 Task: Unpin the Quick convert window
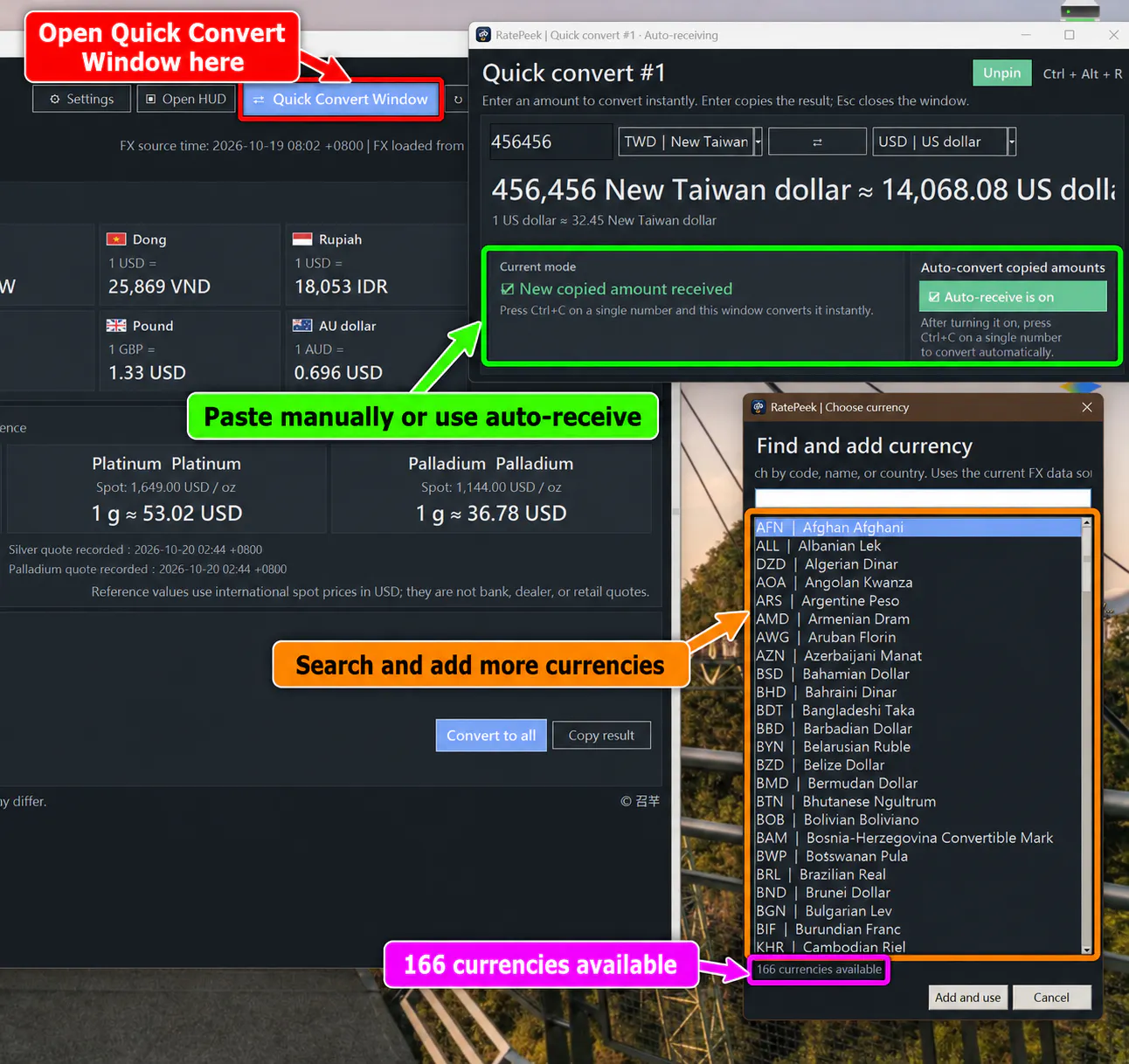point(1001,73)
